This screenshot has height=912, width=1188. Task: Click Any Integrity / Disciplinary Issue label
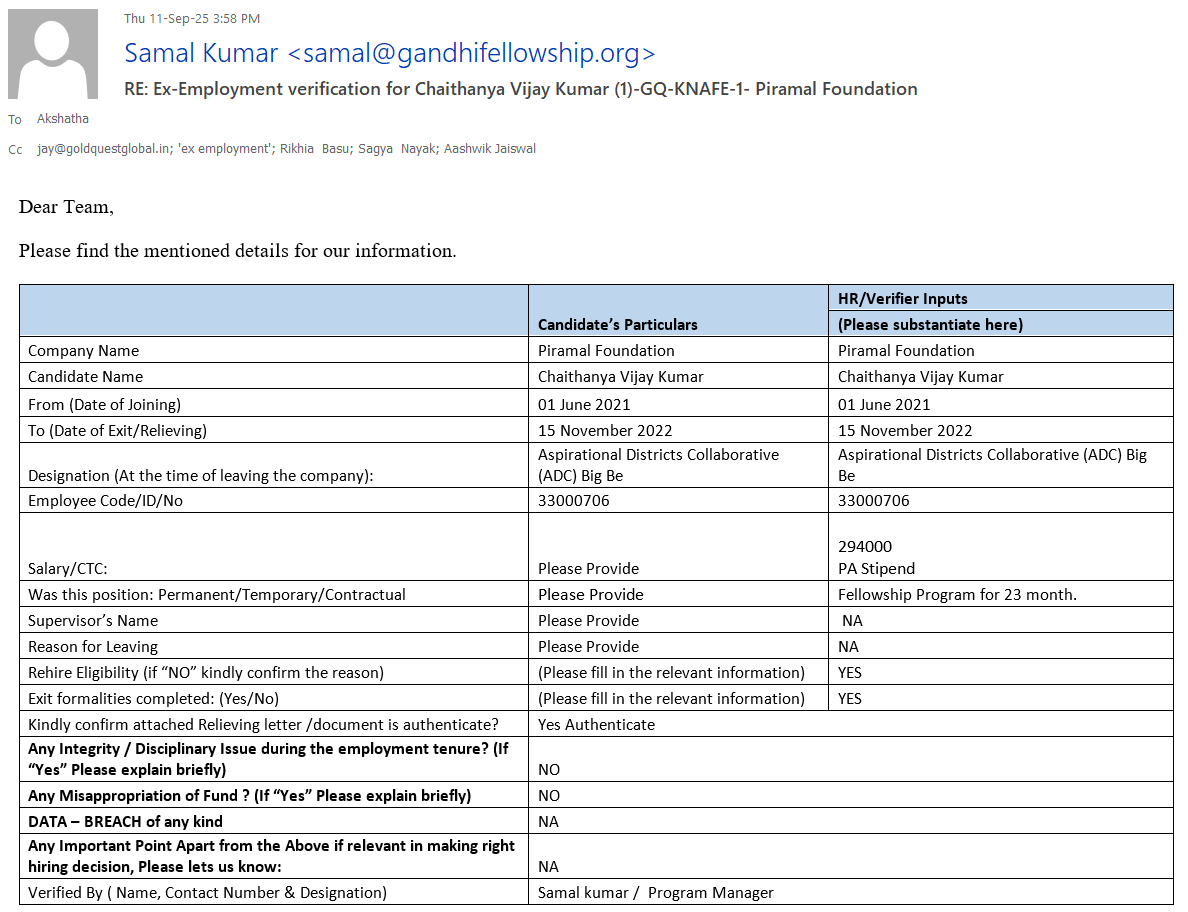[269, 759]
